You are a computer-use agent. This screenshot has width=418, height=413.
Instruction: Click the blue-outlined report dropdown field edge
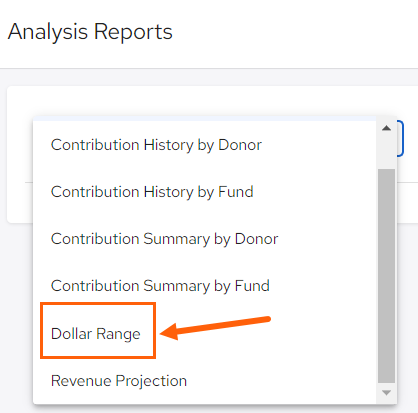coord(401,138)
